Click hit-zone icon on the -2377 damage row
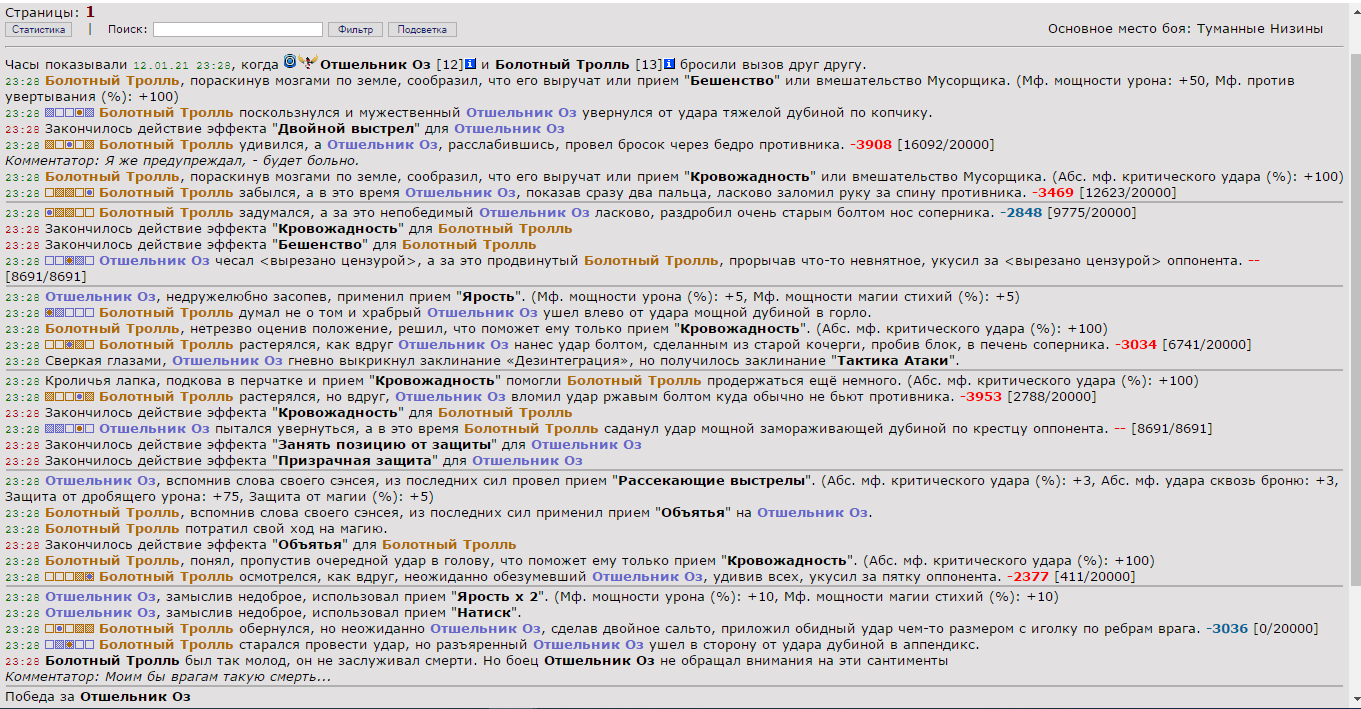The image size is (1361, 709). 70,577
